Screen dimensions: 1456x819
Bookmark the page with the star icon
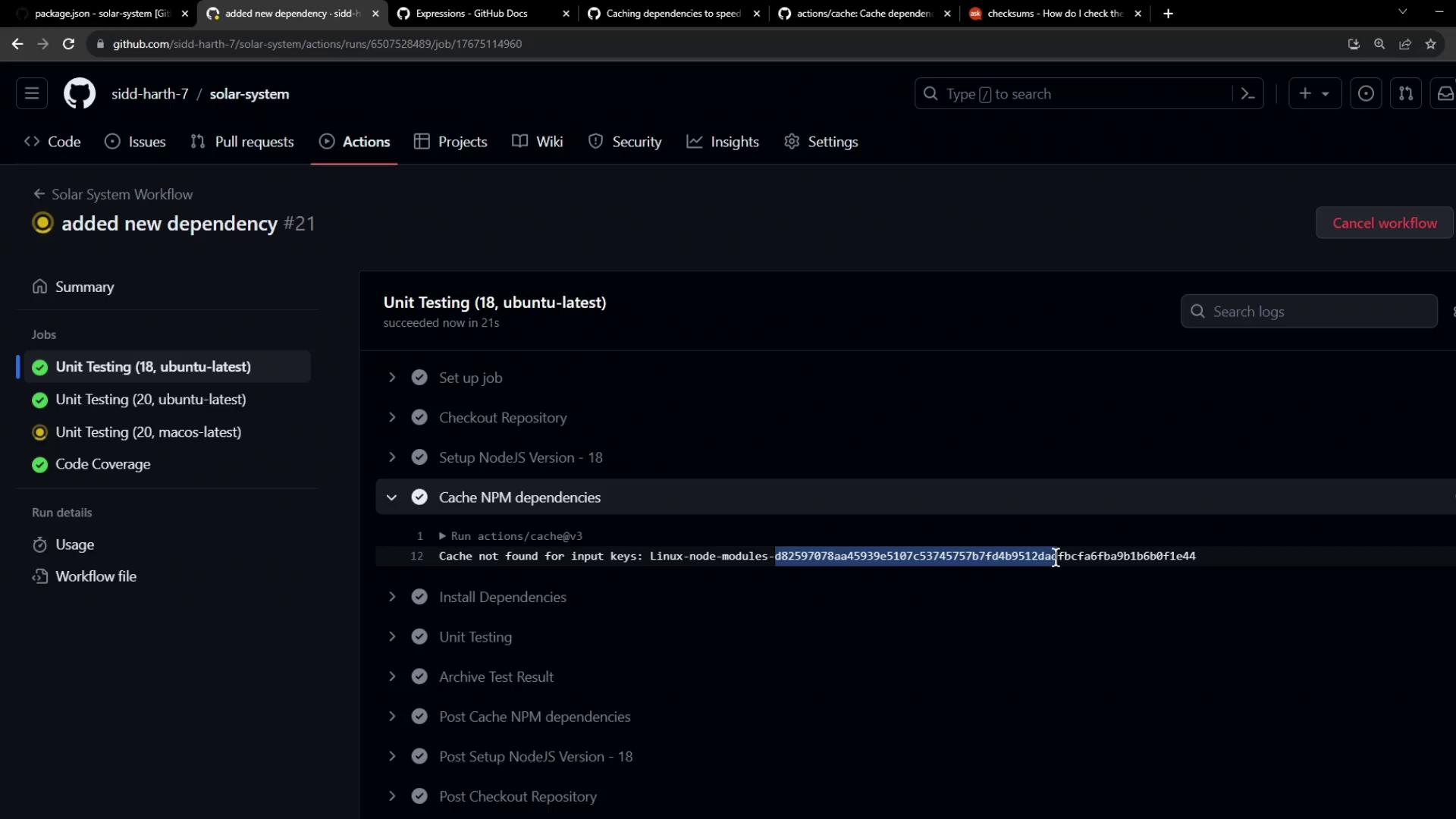[1430, 44]
